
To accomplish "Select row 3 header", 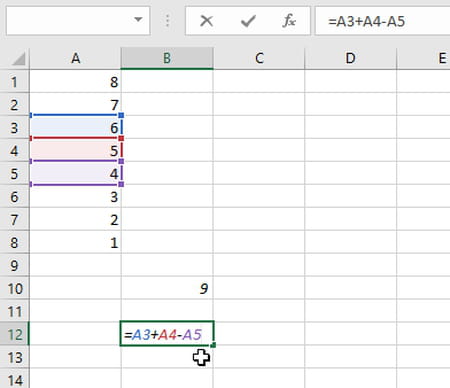I will click(14, 128).
